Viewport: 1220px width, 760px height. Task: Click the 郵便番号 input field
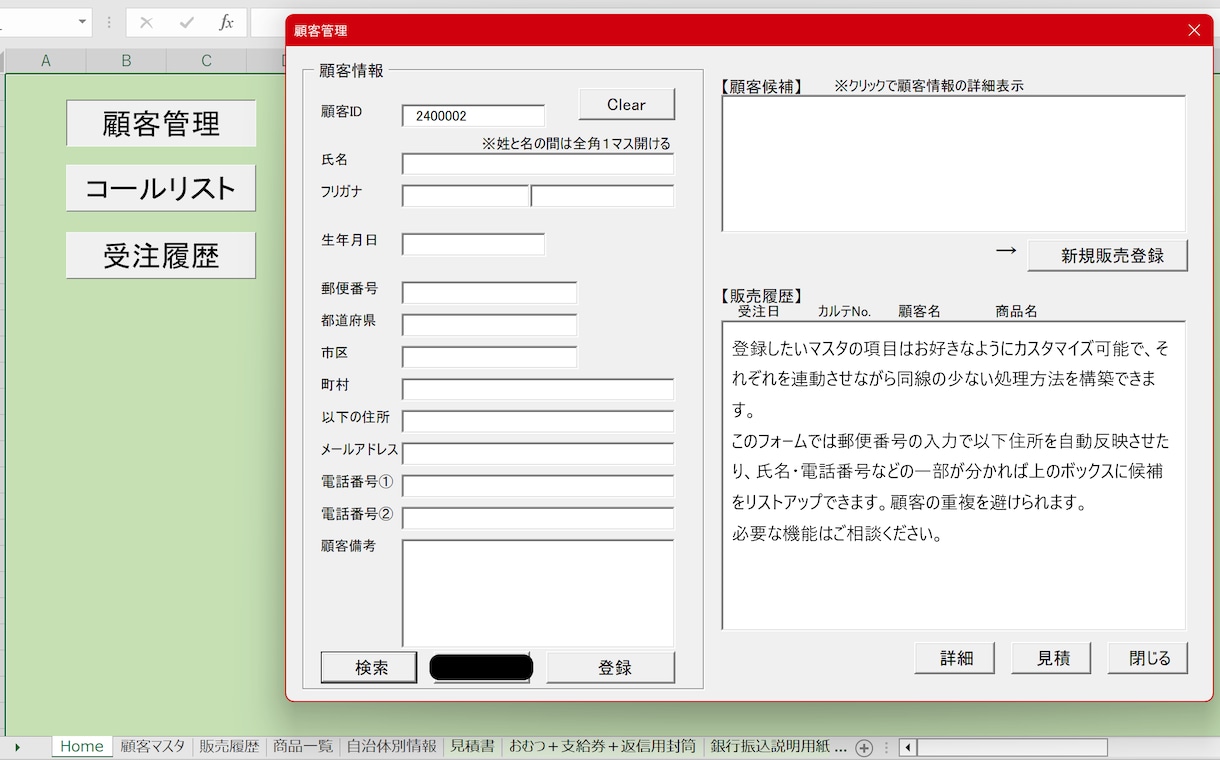[490, 293]
